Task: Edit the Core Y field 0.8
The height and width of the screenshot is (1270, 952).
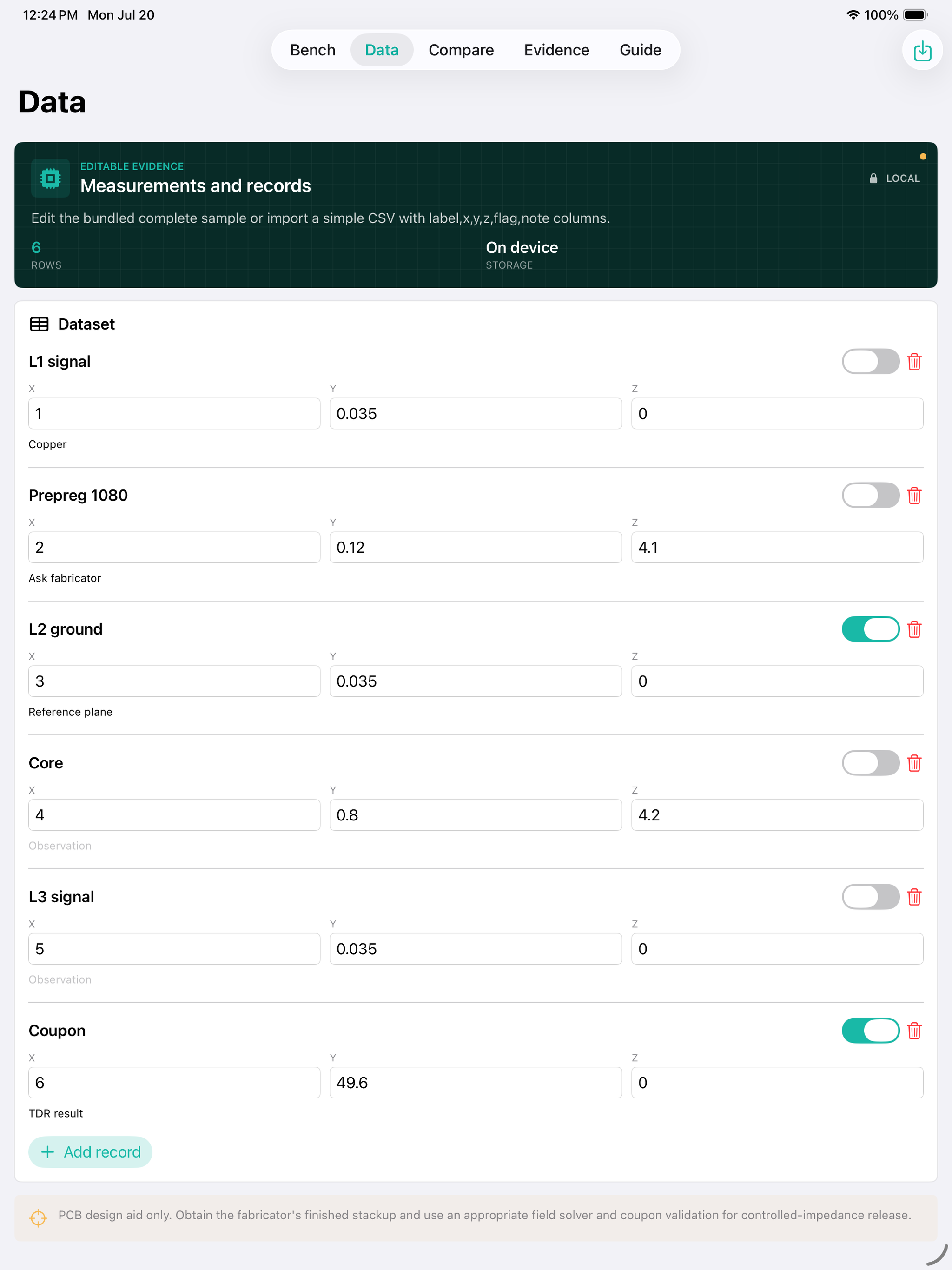Action: click(x=476, y=815)
